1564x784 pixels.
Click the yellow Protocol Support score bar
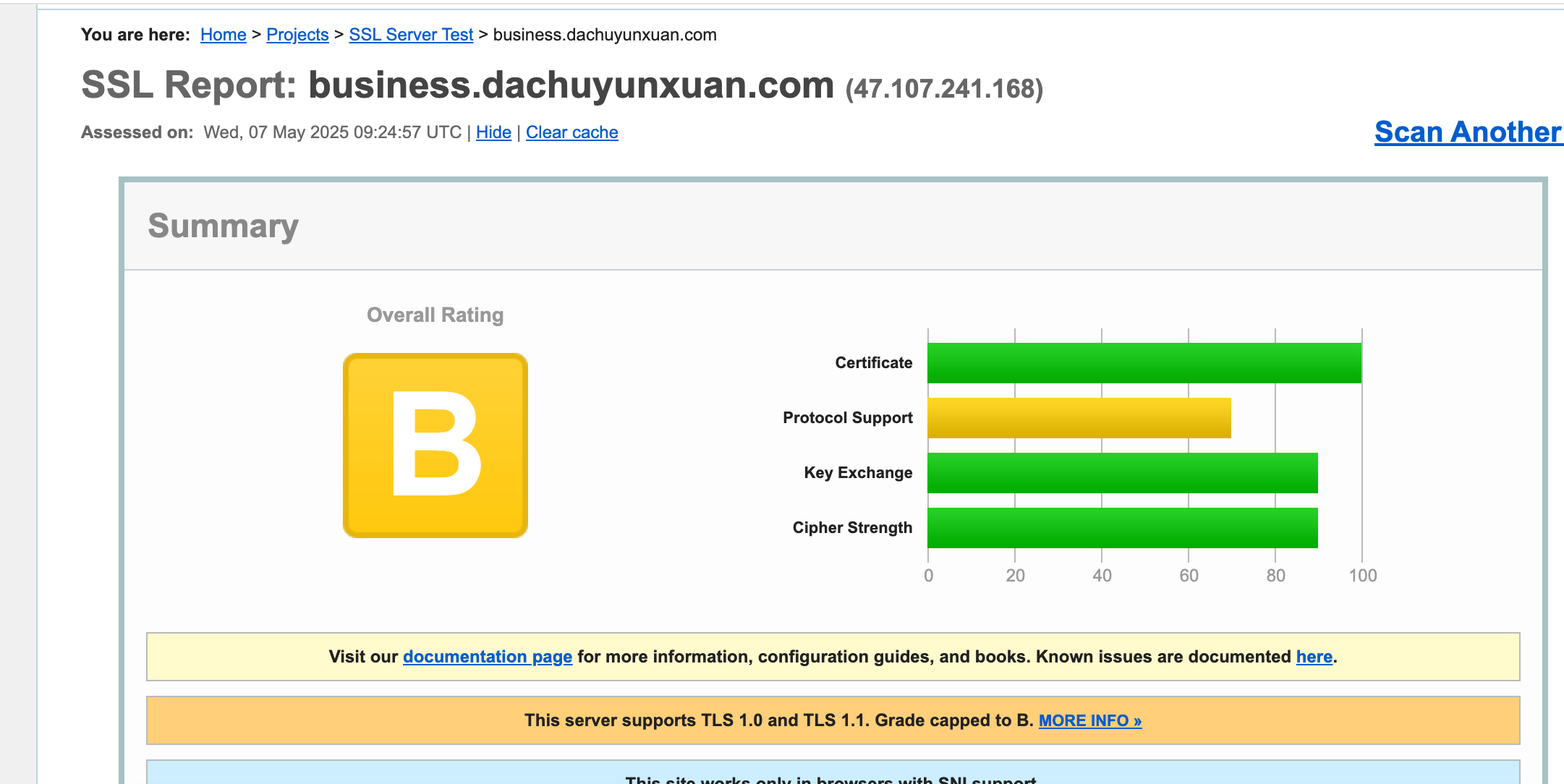coord(1079,418)
